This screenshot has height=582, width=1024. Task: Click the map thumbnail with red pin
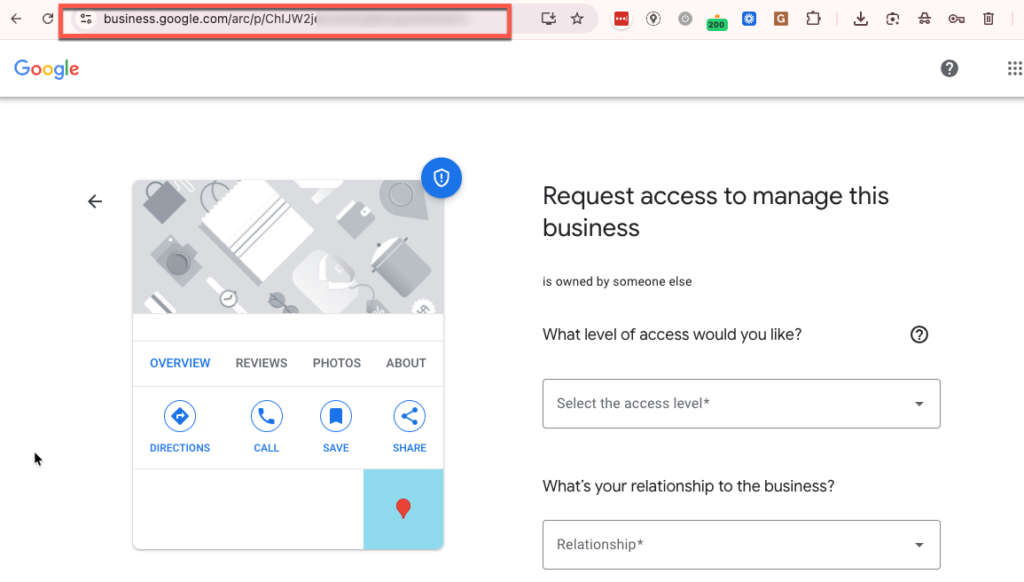click(x=403, y=509)
